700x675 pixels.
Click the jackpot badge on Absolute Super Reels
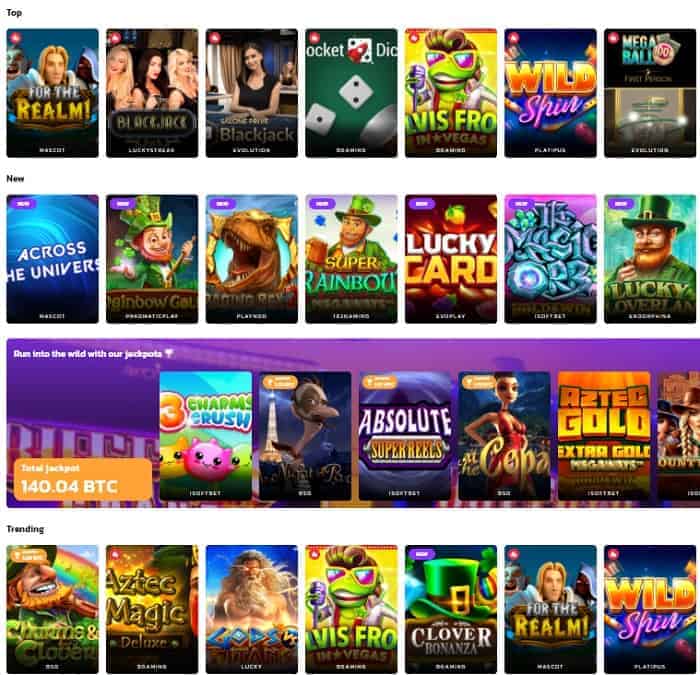coord(379,382)
